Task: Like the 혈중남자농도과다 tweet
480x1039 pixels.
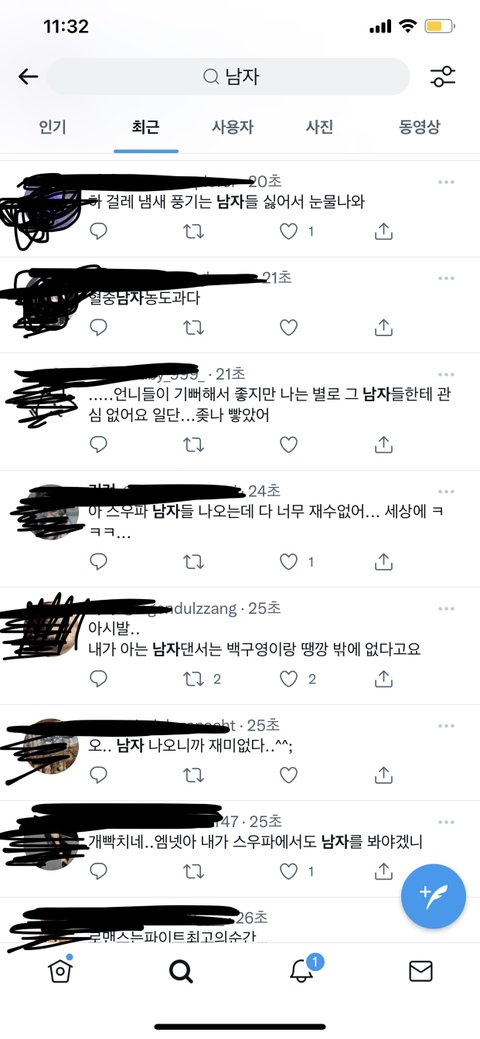Action: tap(288, 327)
